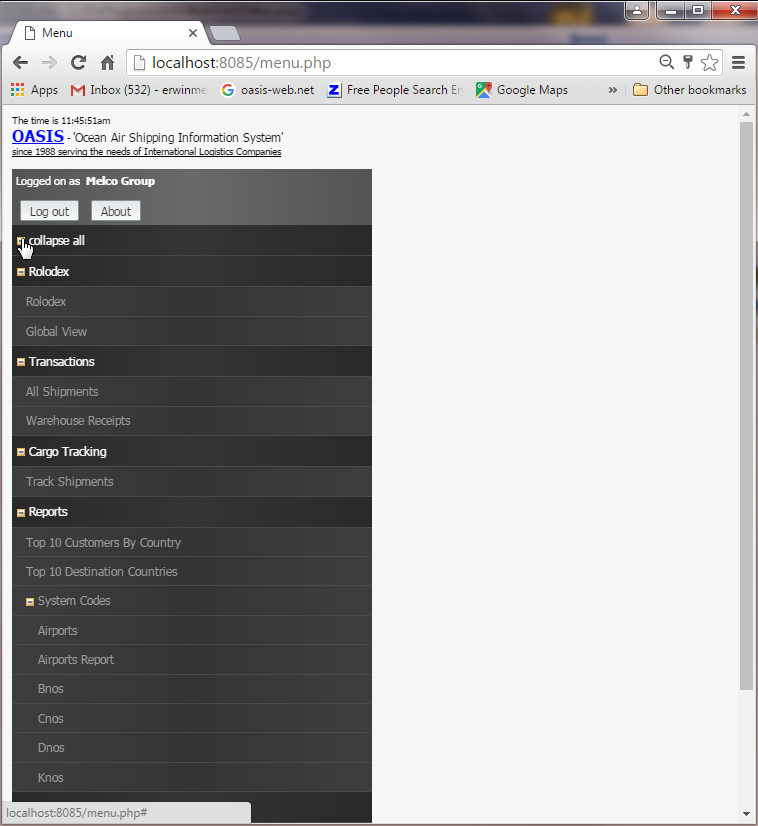Click the 'Melco Group' logged-on name
Screen dimensions: 758x826
point(120,181)
